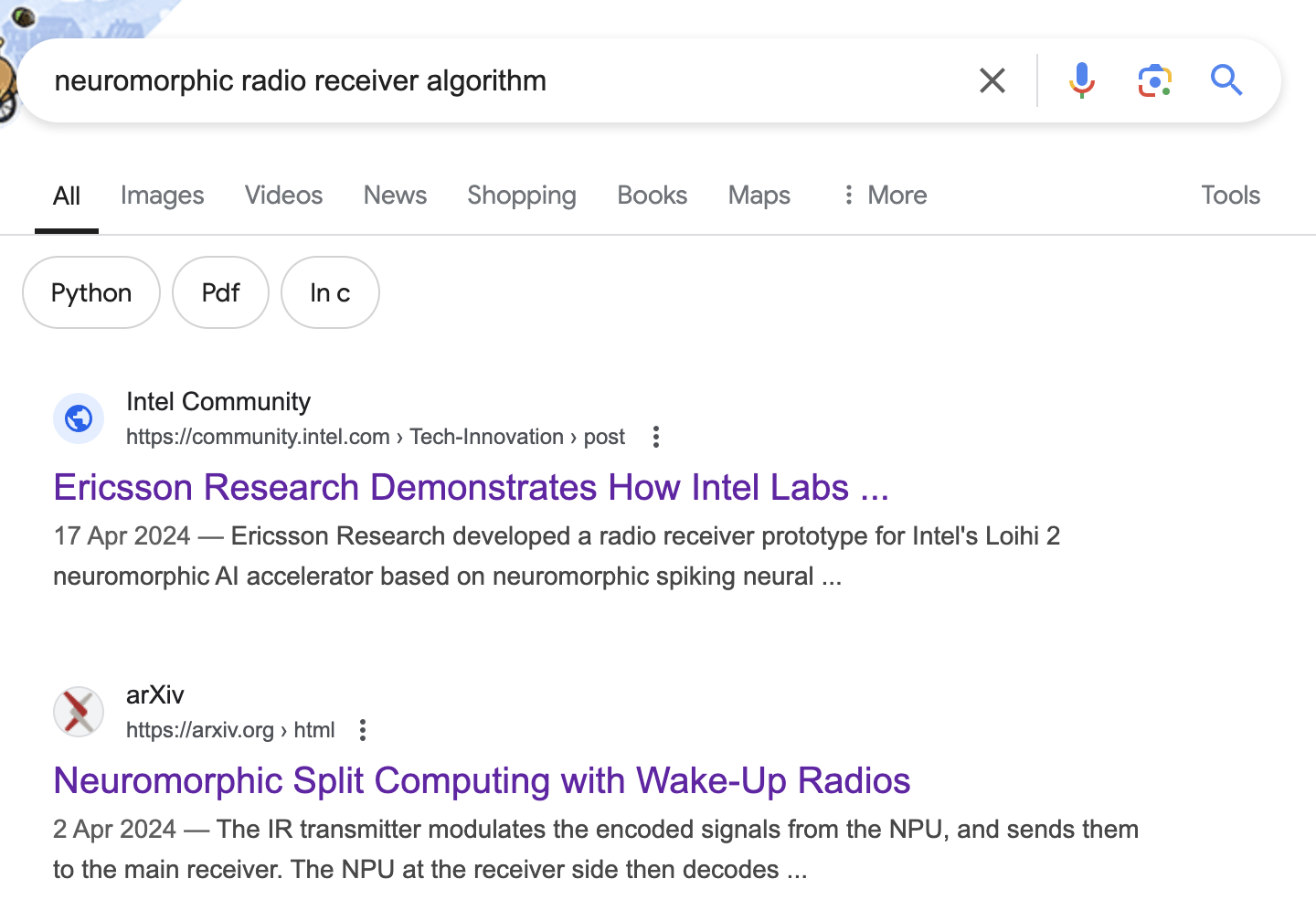
Task: Click the blue magnifying glass search icon
Action: pos(1226,80)
